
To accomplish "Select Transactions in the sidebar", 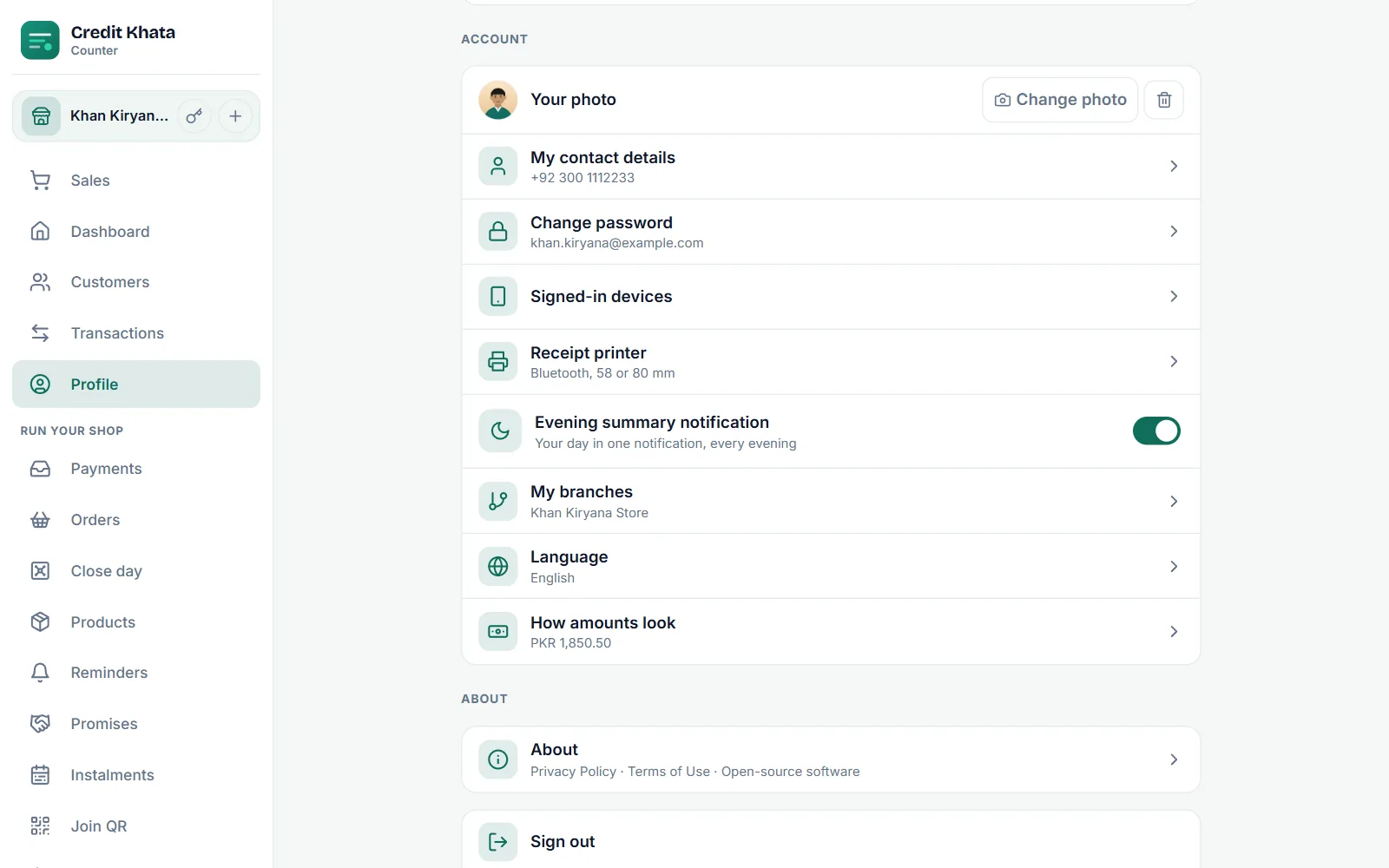I will tap(136, 333).
